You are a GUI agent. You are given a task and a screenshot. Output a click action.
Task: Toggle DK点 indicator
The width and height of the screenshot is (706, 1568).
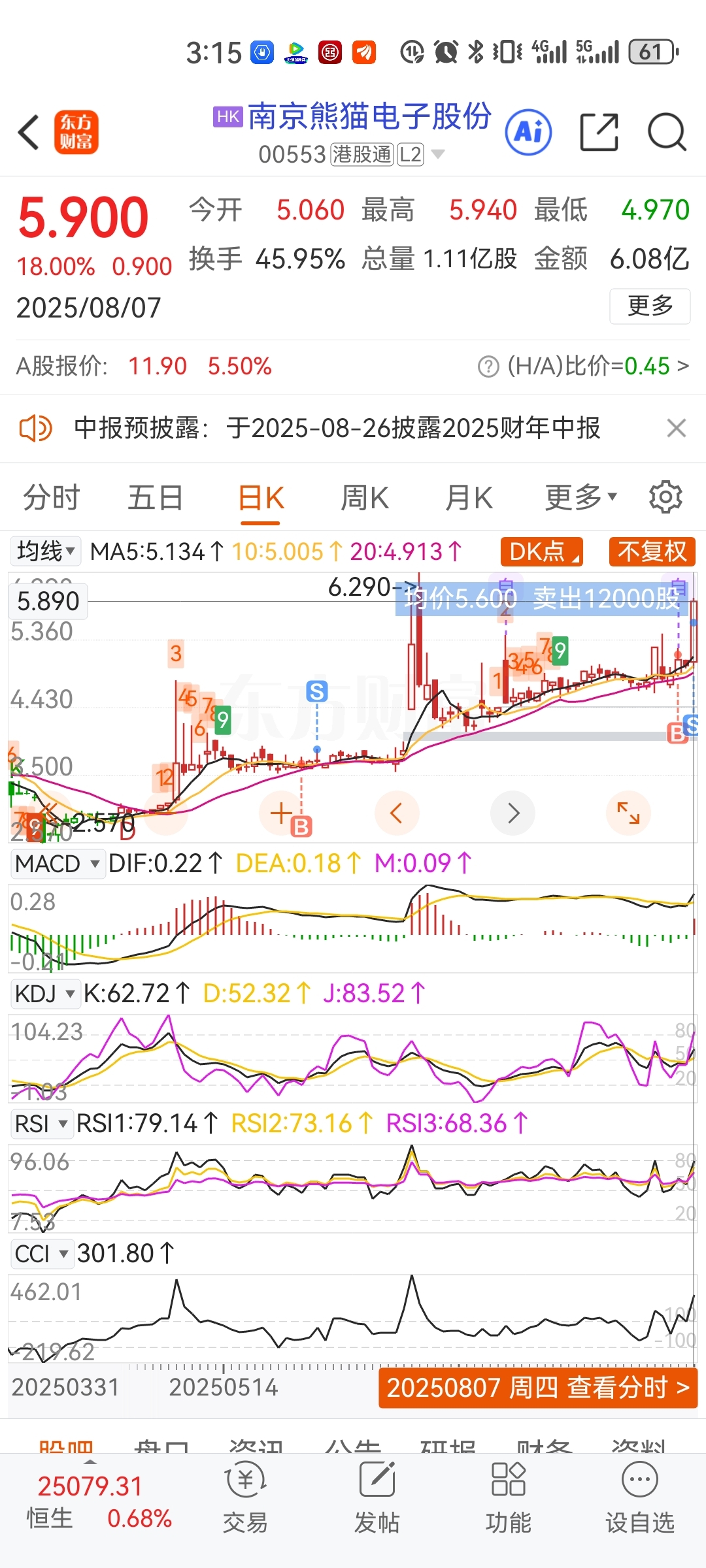[541, 551]
